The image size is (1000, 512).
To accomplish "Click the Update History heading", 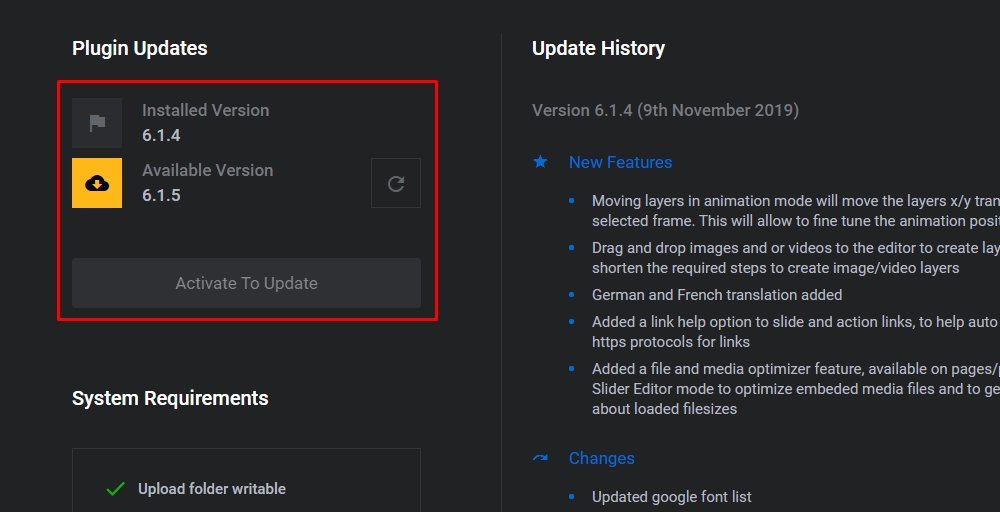I will tap(598, 48).
